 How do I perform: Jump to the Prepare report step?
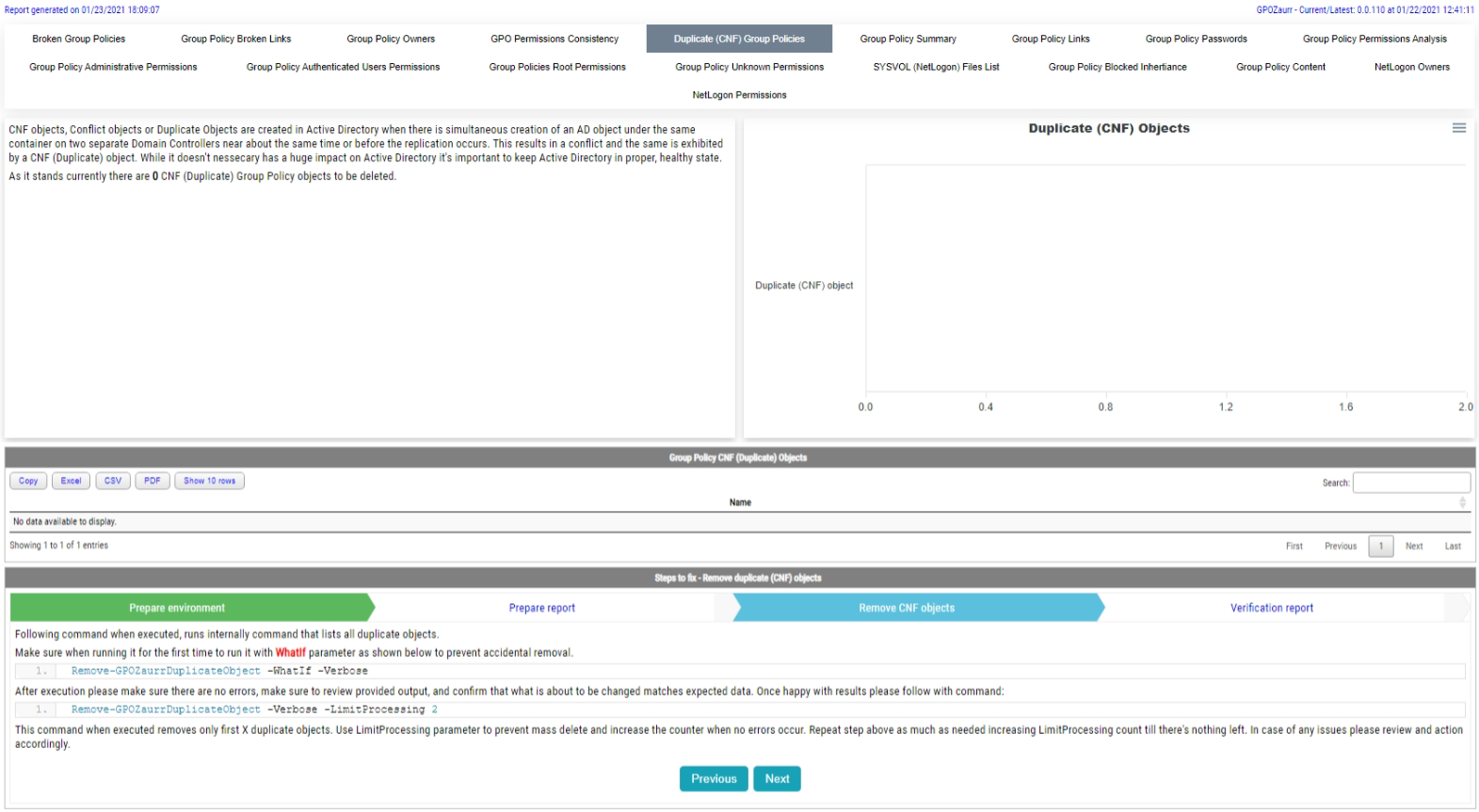[x=541, y=608]
